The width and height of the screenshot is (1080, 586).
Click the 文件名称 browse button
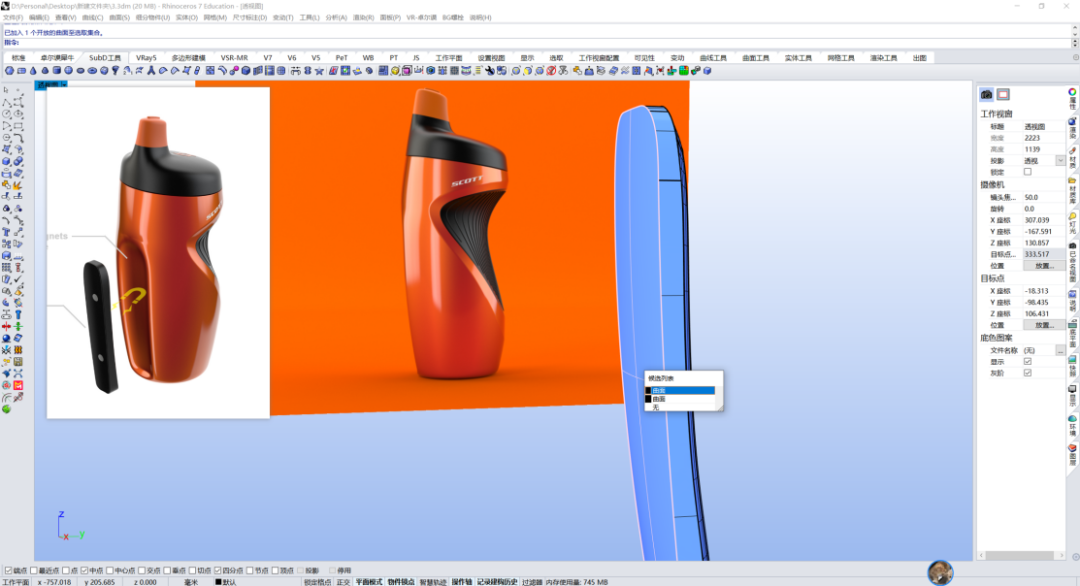tap(1060, 350)
